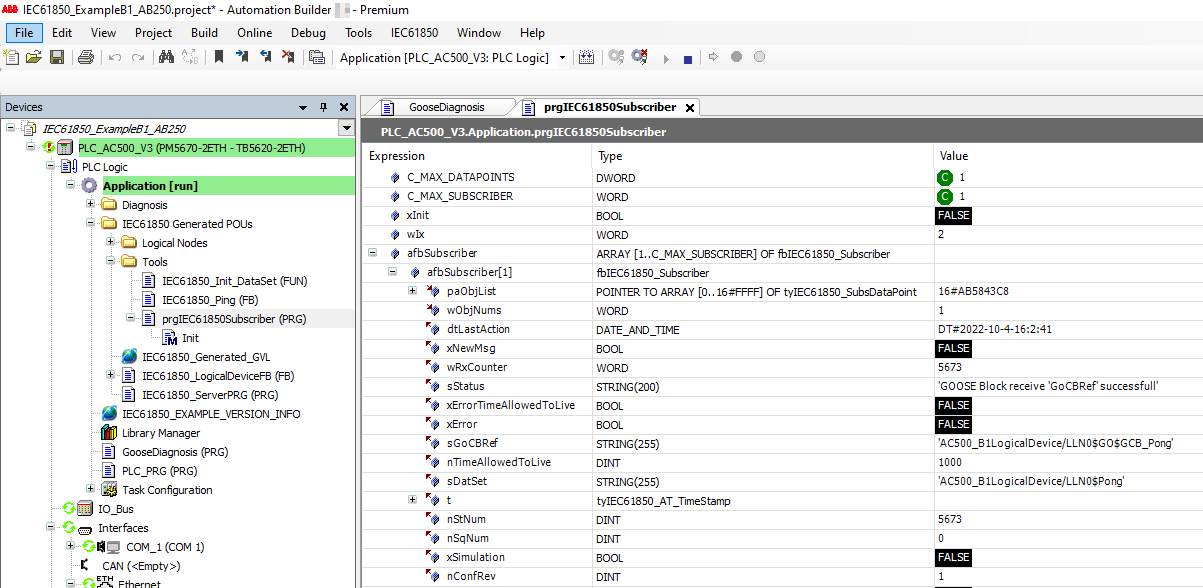Click the Save project toolbar icon
This screenshot has width=1203, height=588.
(57, 58)
